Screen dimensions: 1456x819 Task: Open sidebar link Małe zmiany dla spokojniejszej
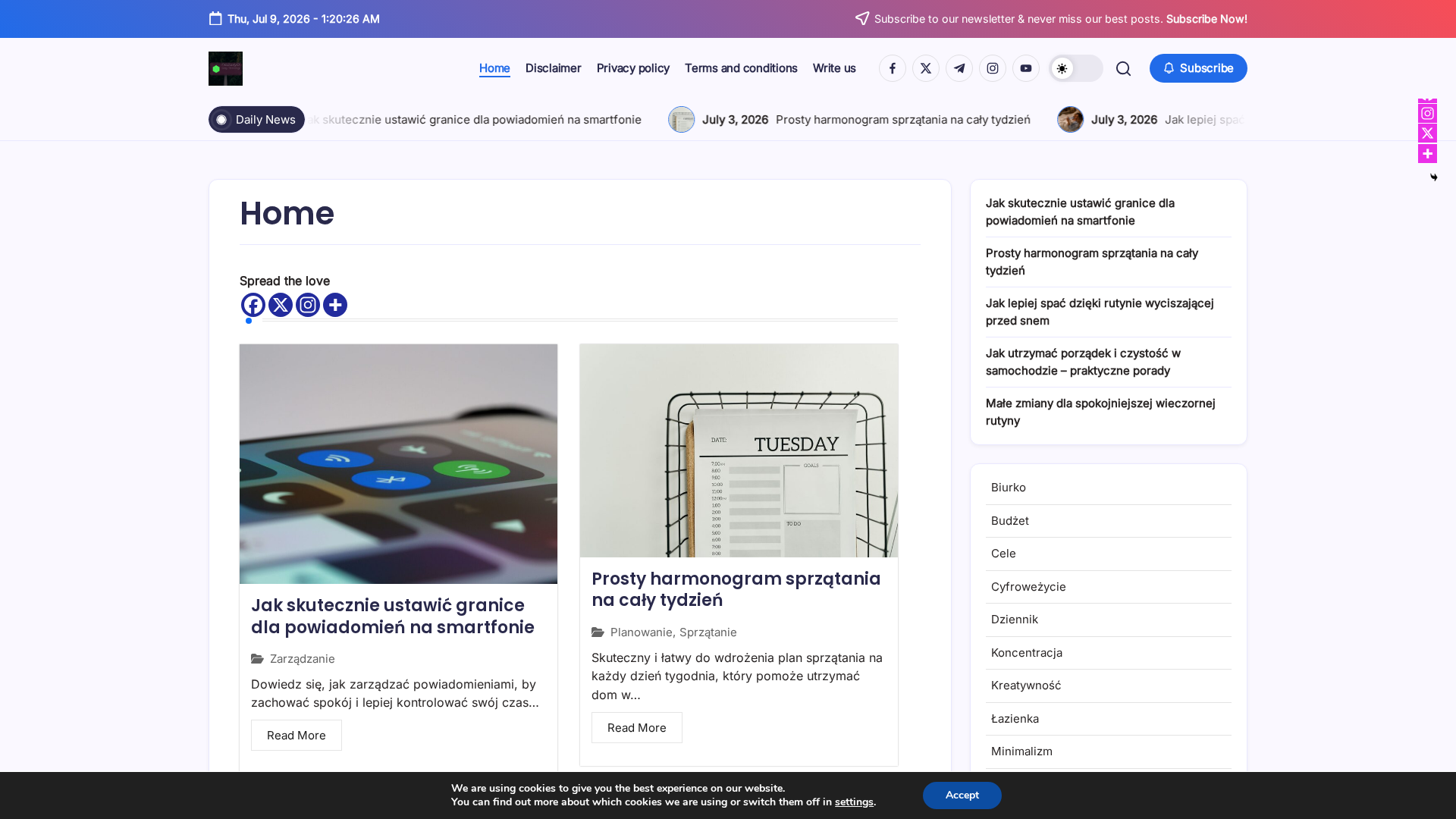click(1100, 412)
